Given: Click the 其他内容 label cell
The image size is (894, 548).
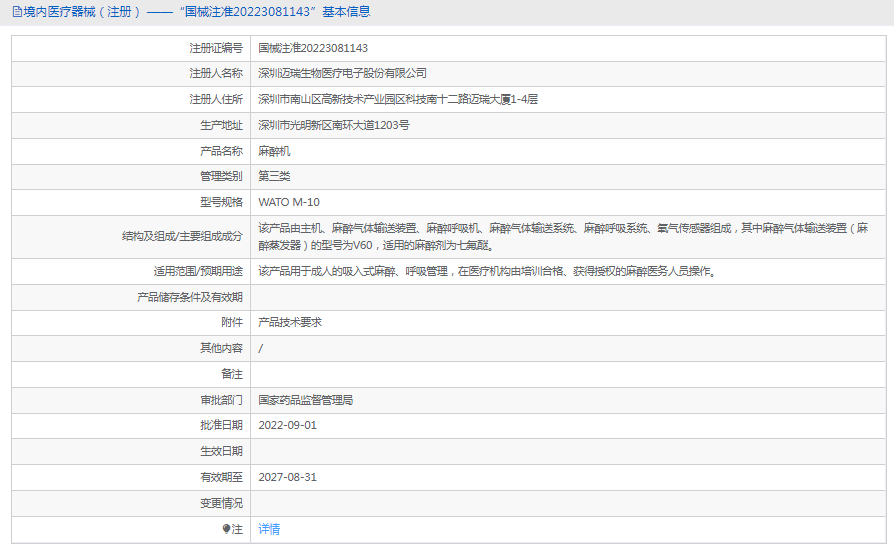Looking at the screenshot, I should (131, 348).
